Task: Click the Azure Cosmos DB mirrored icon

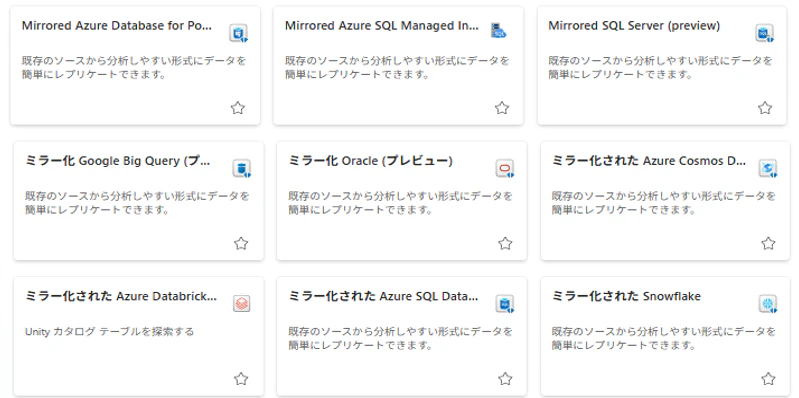Action: pyautogui.click(x=768, y=169)
